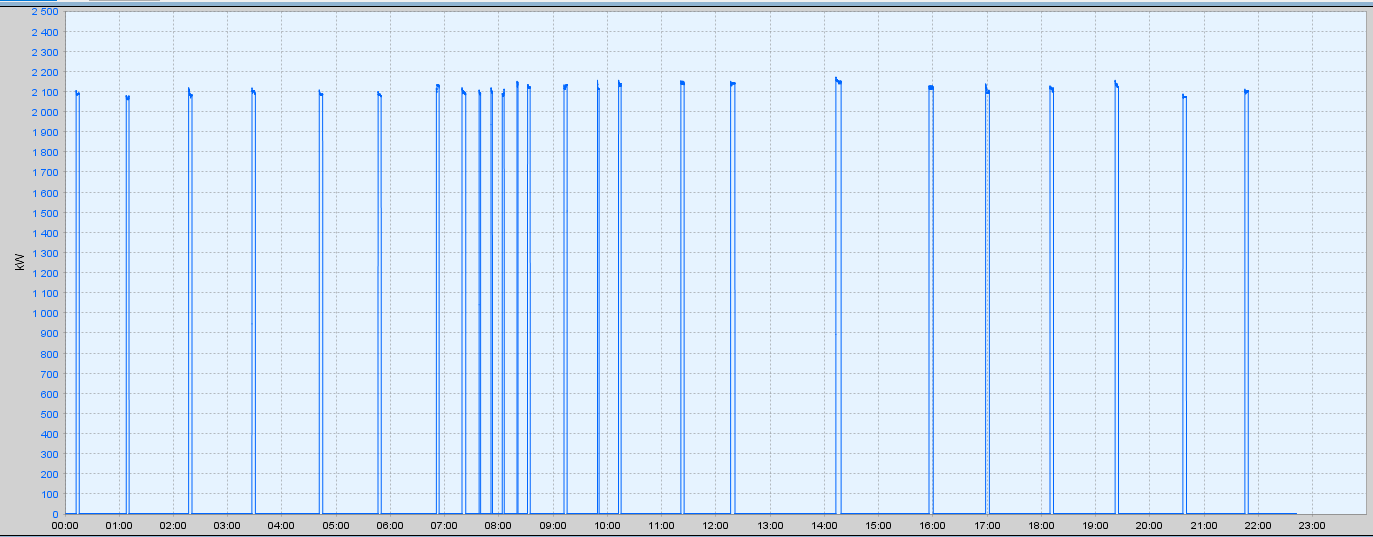Click the 1 200 y-axis value
This screenshot has width=1373, height=537.
(x=45, y=273)
